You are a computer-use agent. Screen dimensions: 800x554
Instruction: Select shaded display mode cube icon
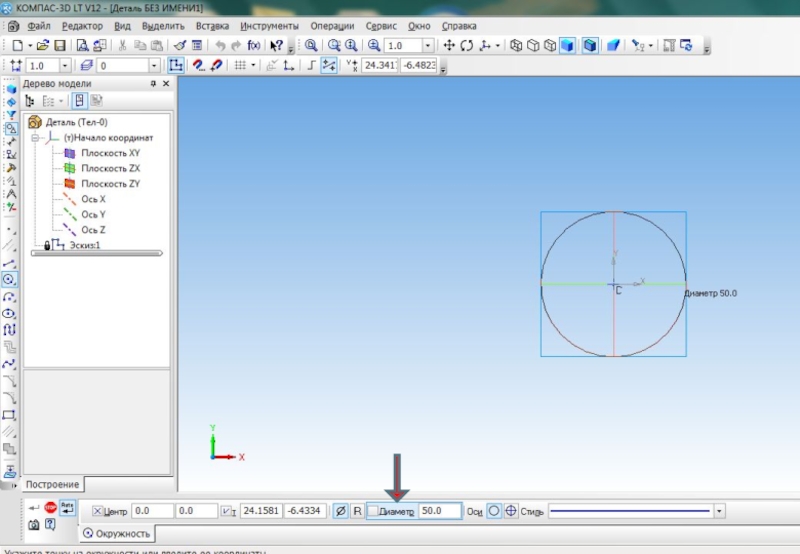567,45
